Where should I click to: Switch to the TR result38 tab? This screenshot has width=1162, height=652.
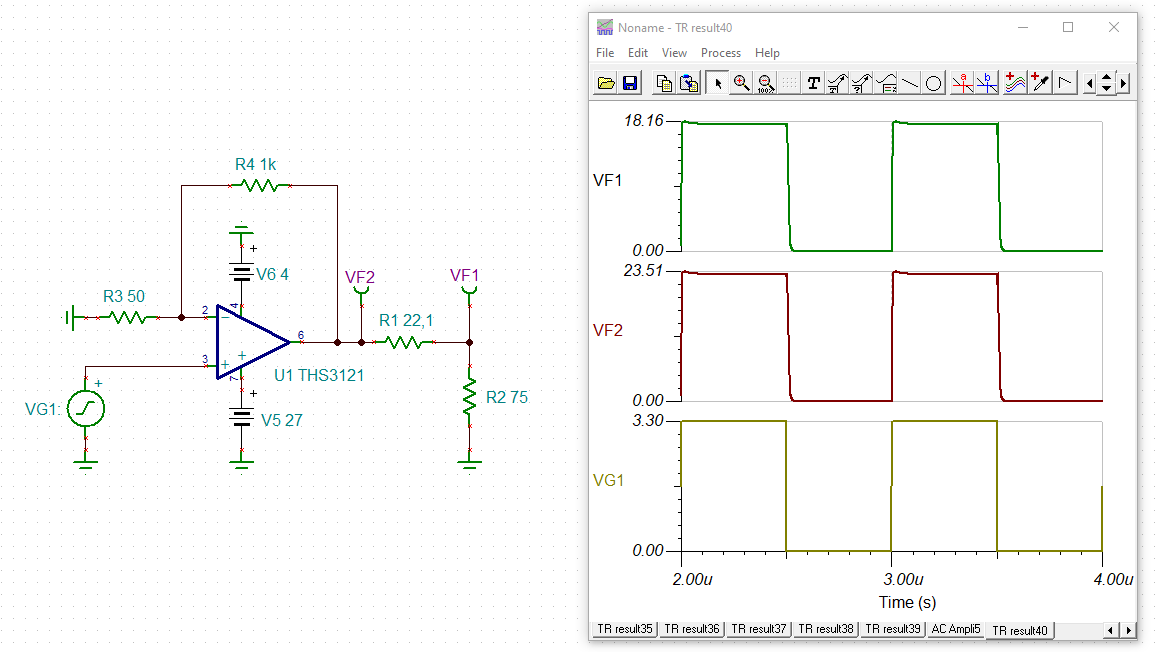click(826, 629)
